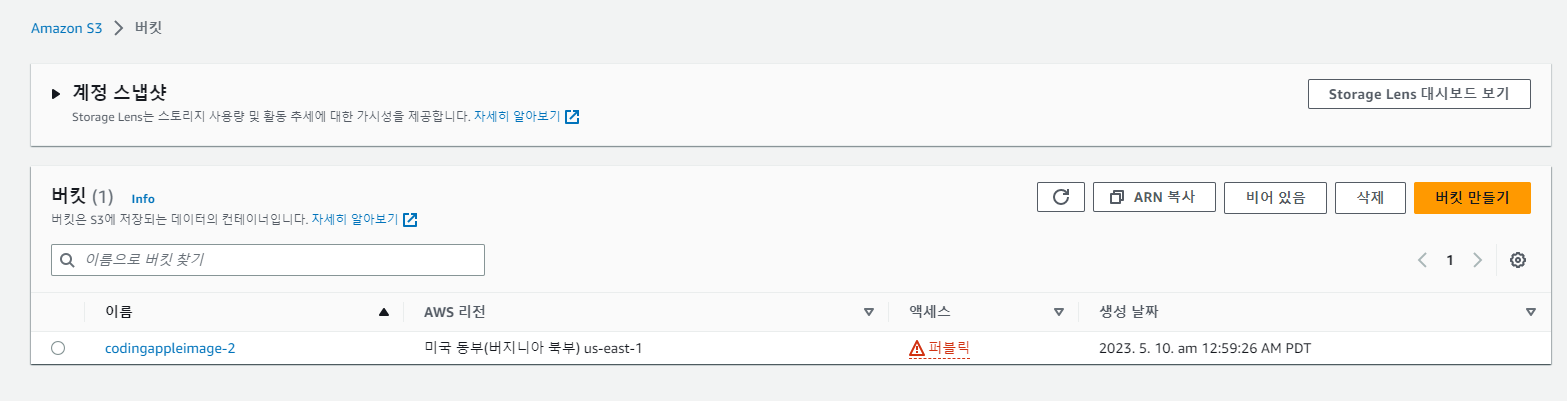
Task: Click the search magnifier icon
Action: click(x=68, y=260)
